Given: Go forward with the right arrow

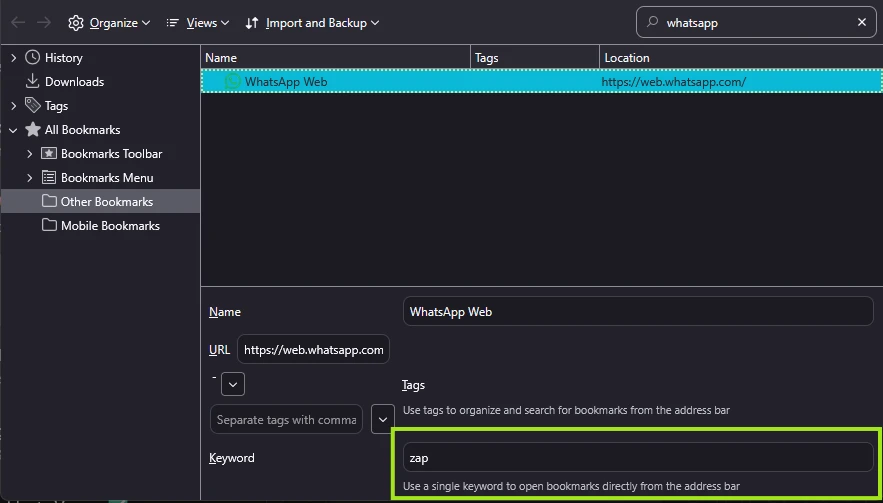Looking at the screenshot, I should coord(44,23).
